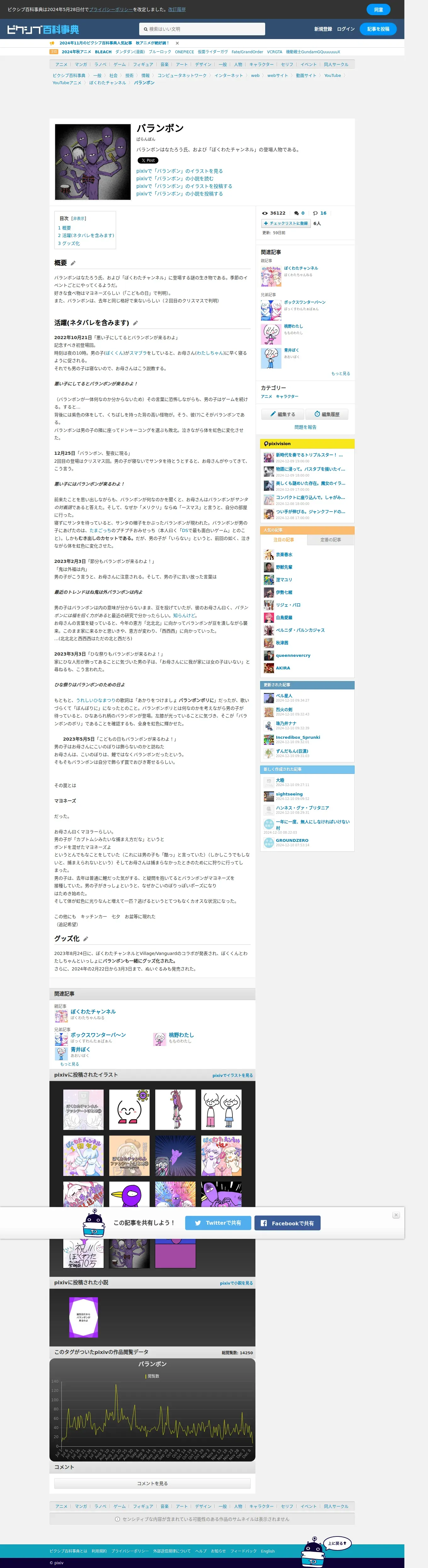Open the プライバシーポリシー link in notice
This screenshot has height=1568, width=428.
(x=111, y=10)
